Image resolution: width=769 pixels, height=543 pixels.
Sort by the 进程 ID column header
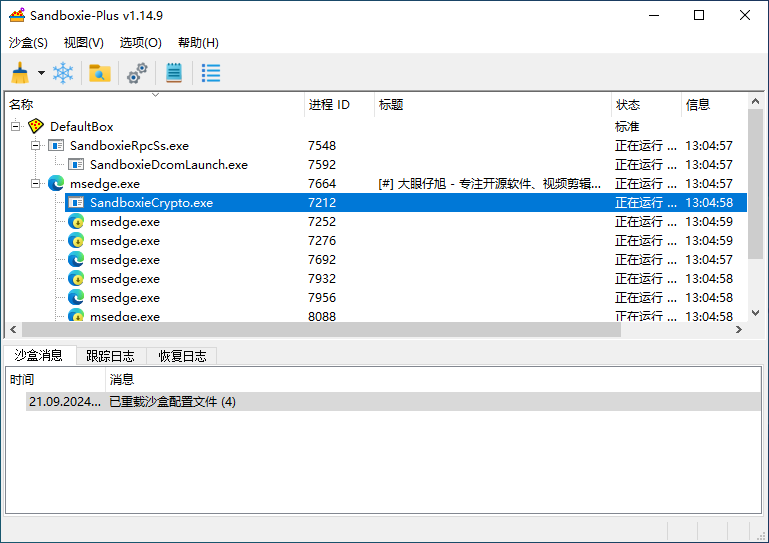tap(339, 104)
